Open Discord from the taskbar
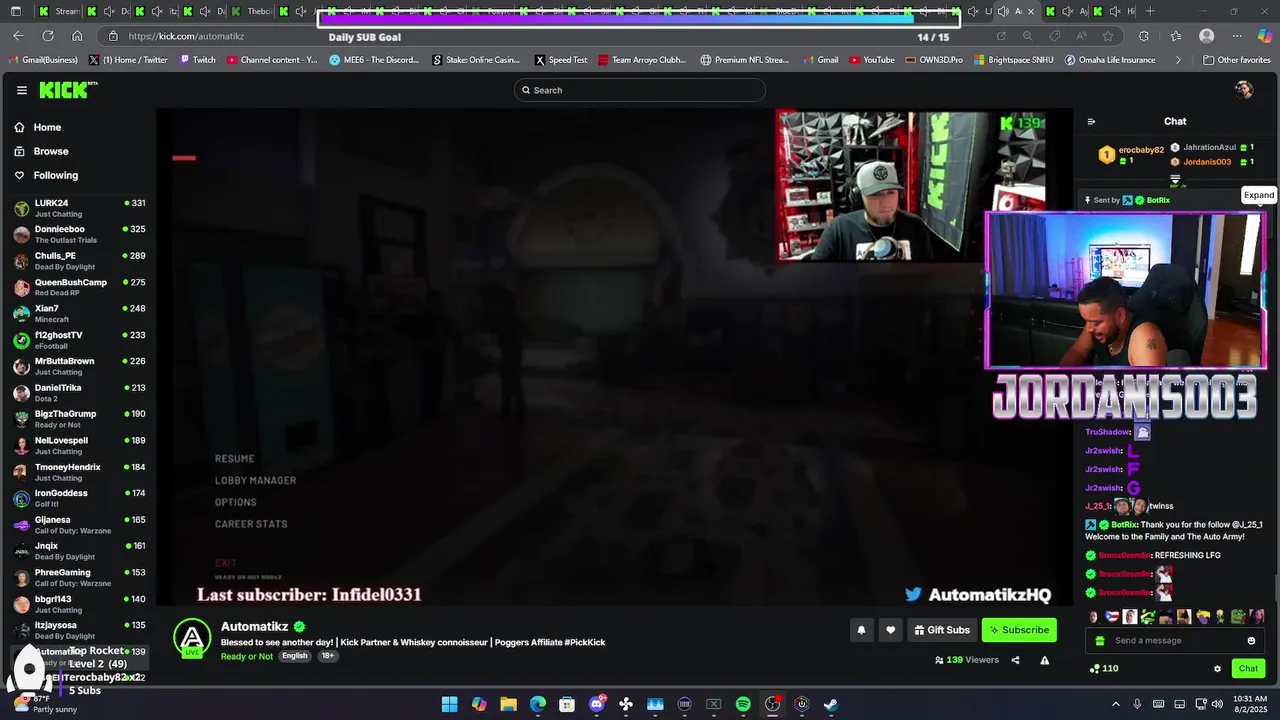The image size is (1280, 720). pos(597,704)
